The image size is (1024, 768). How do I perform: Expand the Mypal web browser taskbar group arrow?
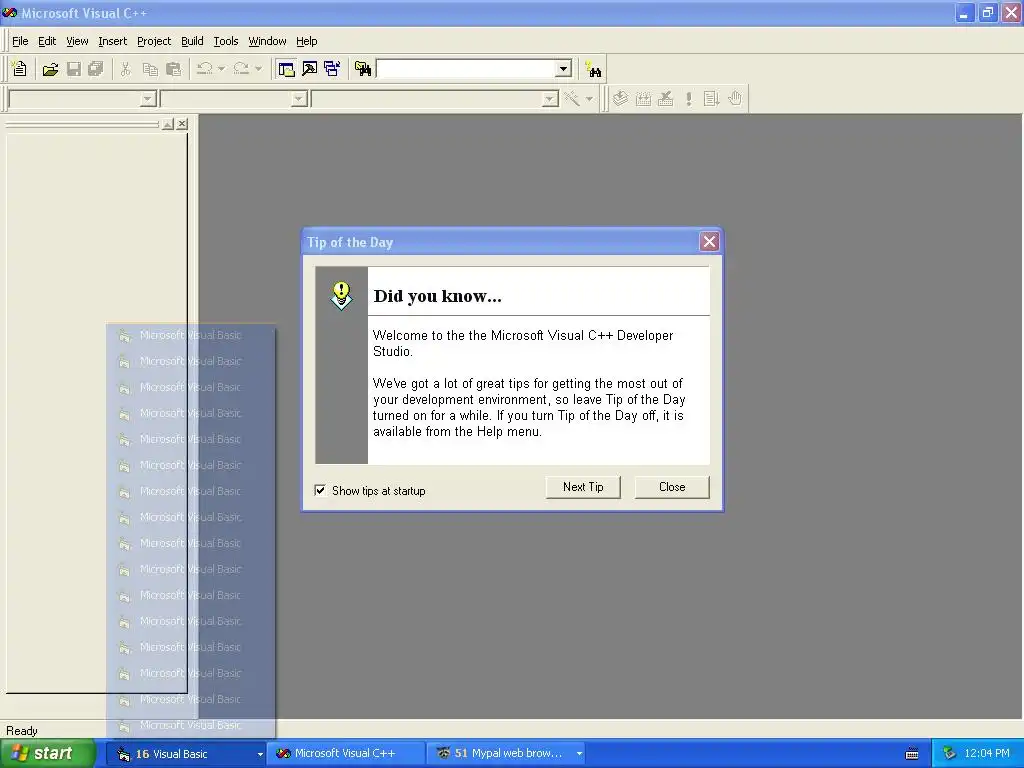pos(579,754)
